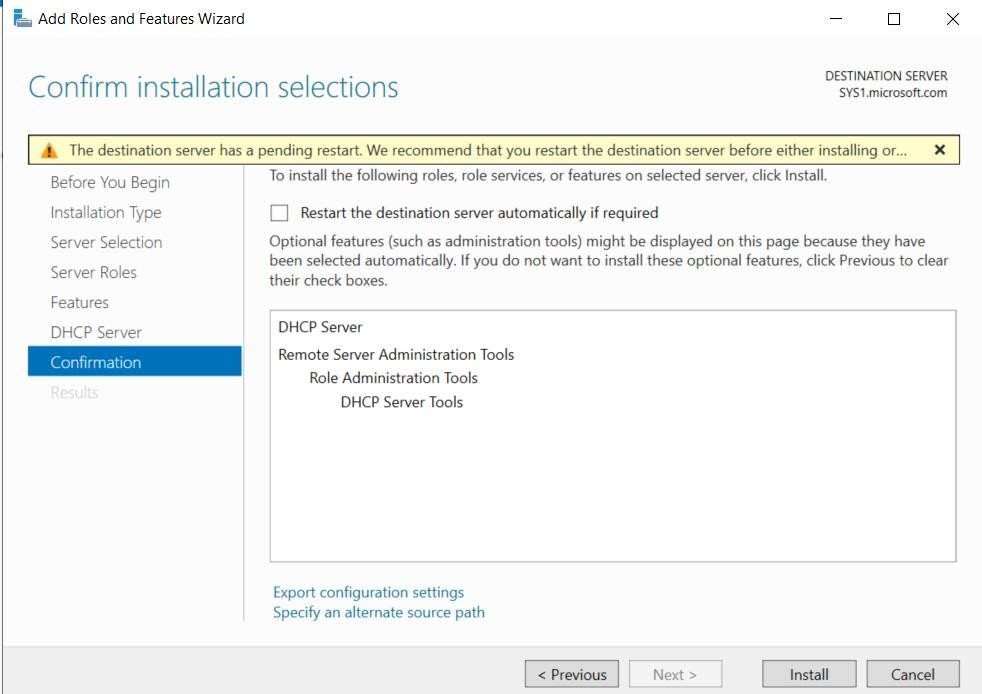Cancel the wizard
Viewport: 982px width, 694px height.
click(x=913, y=674)
